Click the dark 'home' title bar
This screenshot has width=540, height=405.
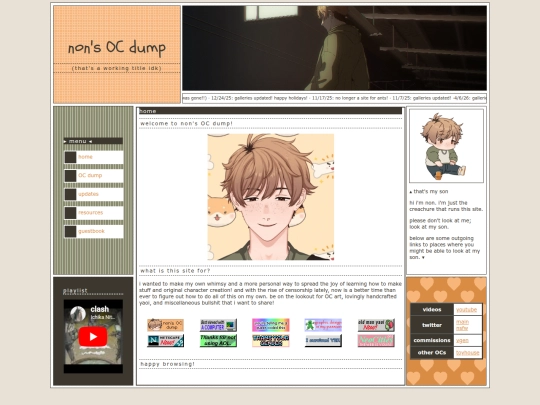pyautogui.click(x=270, y=111)
